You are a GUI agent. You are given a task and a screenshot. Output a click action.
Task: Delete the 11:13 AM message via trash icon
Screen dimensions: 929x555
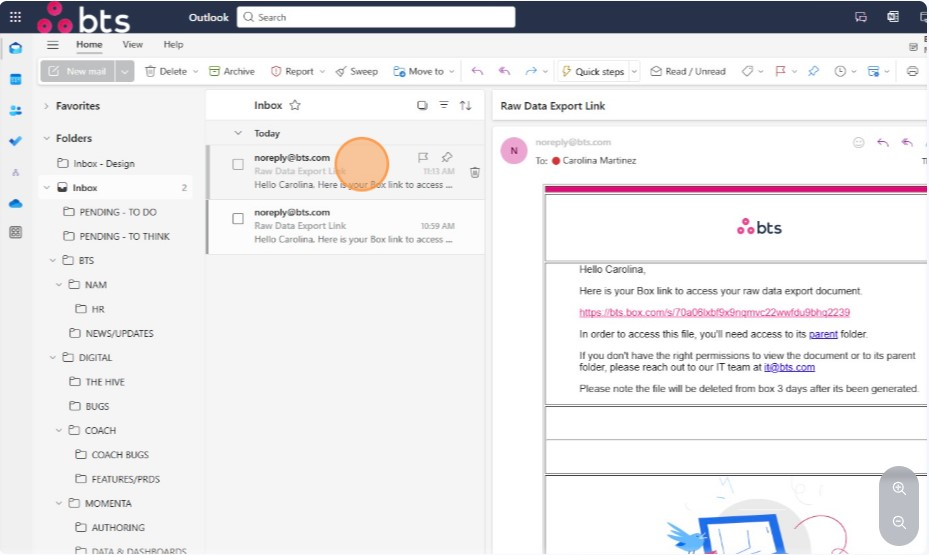click(475, 172)
